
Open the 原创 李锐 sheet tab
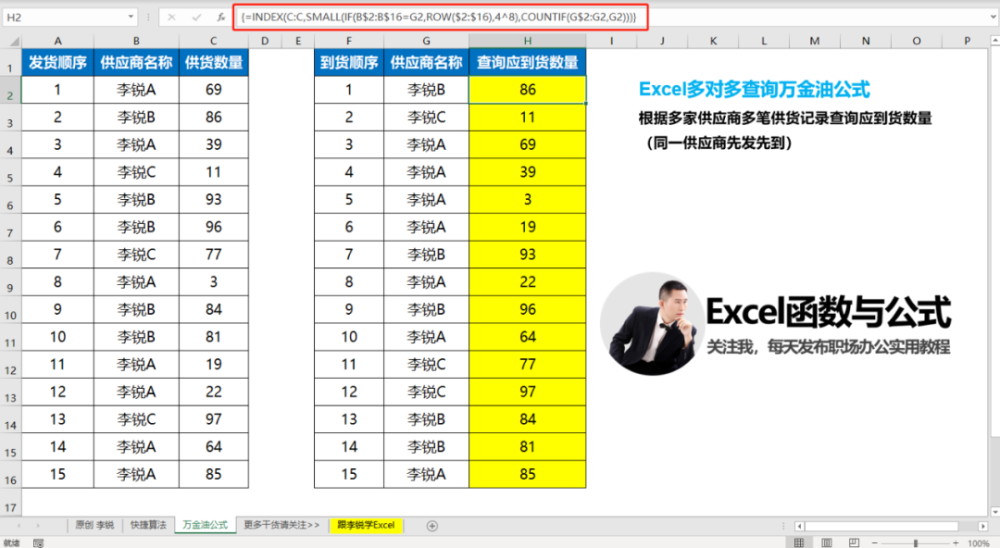[x=94, y=525]
